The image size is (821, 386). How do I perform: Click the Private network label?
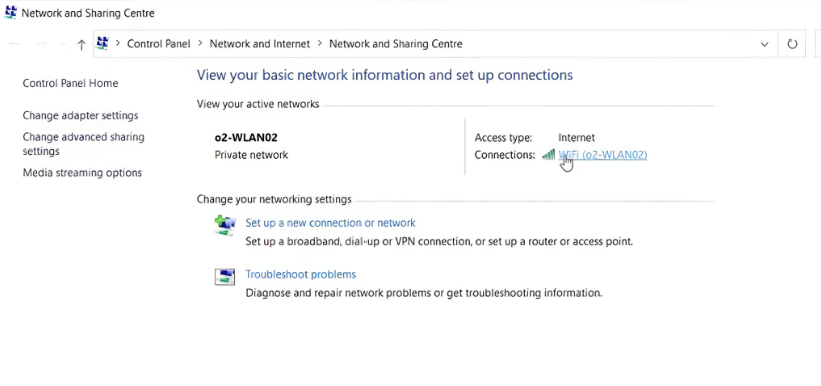(251, 155)
